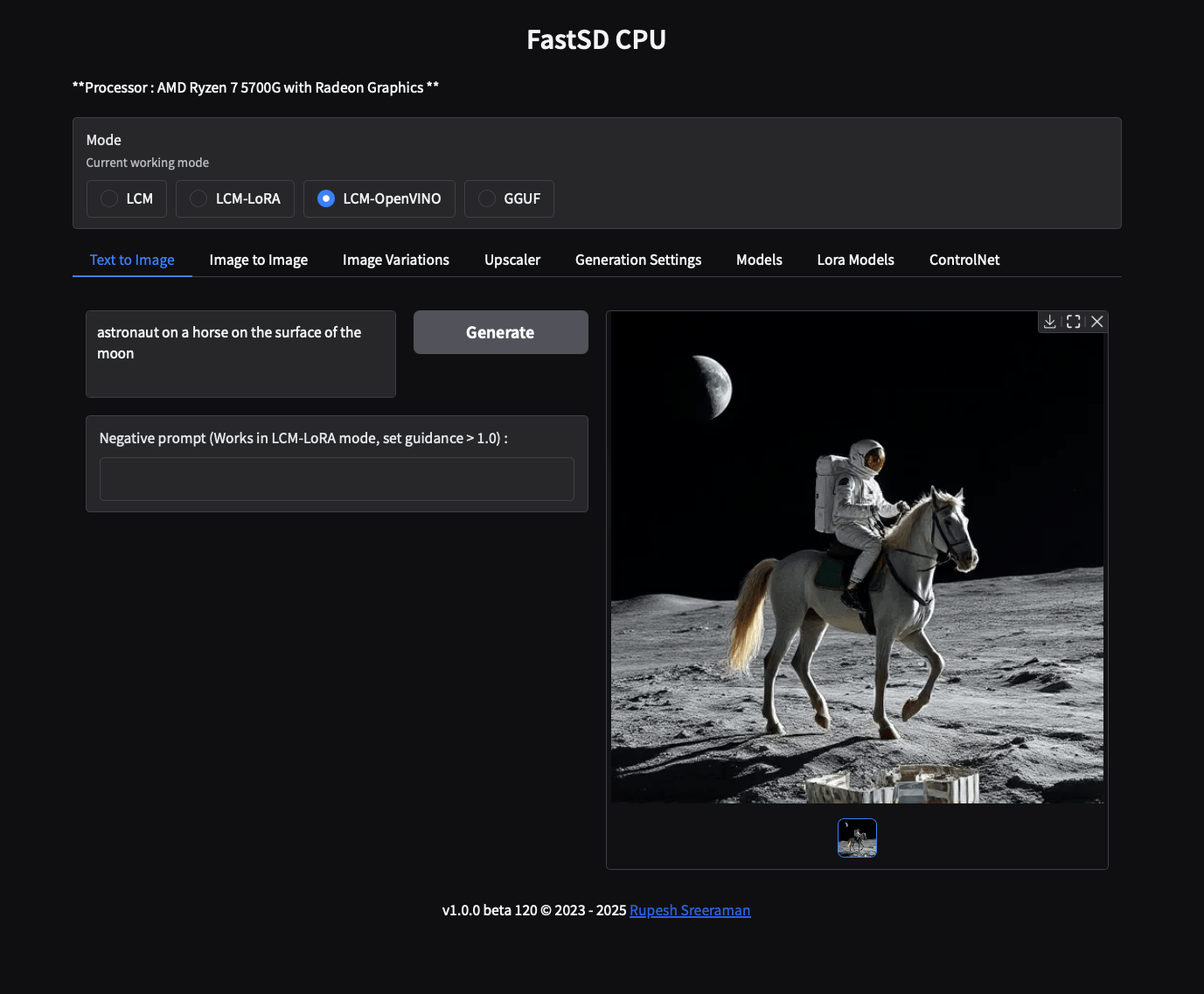1204x994 pixels.
Task: Open the Lora Models tab
Action: (855, 260)
